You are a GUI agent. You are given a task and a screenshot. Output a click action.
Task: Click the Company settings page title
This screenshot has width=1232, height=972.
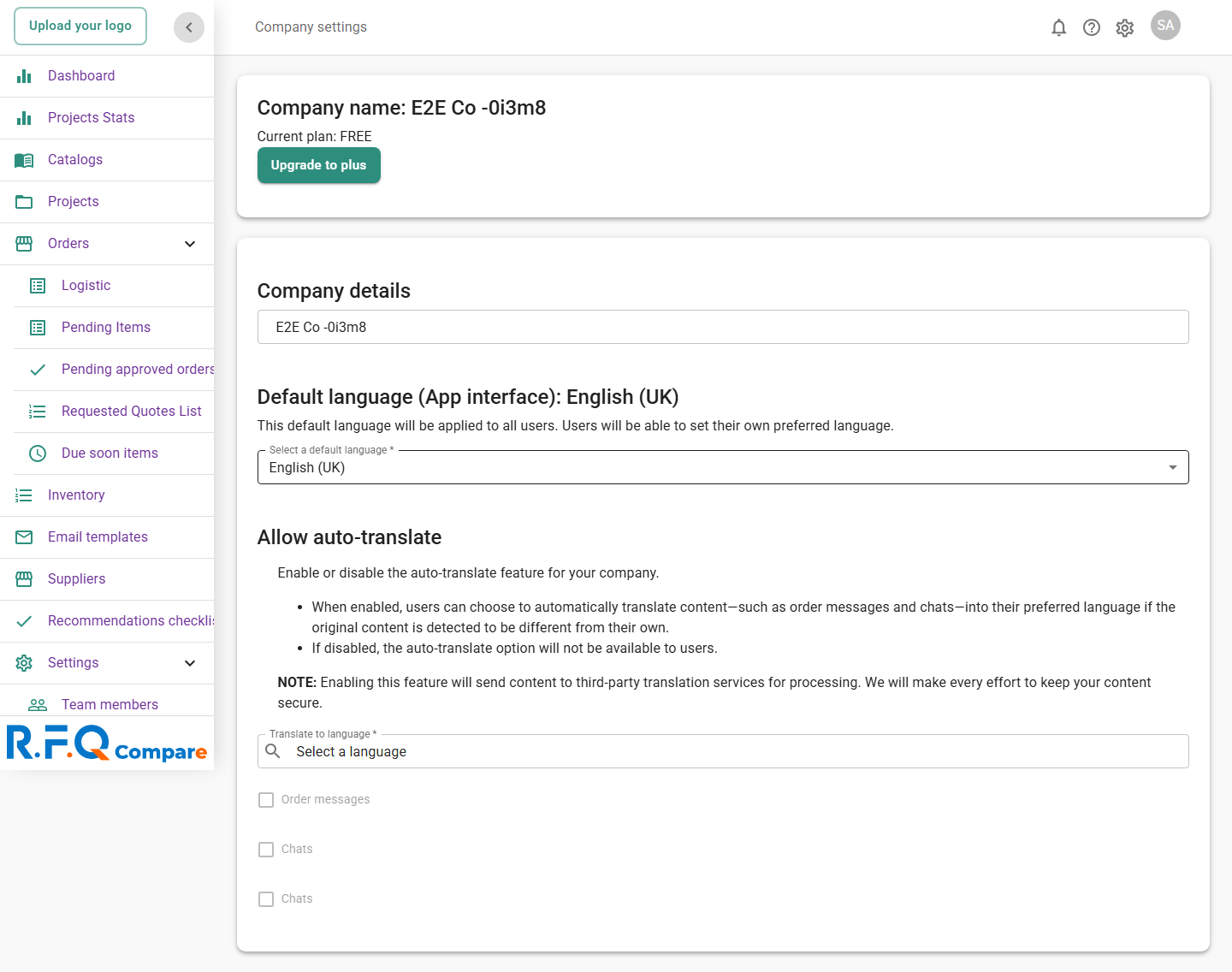(311, 27)
